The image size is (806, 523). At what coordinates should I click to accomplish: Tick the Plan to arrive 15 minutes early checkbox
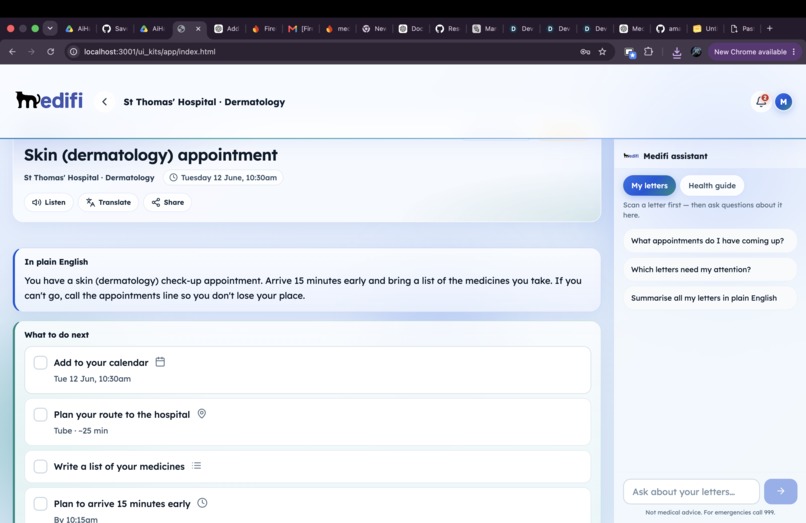(x=41, y=503)
